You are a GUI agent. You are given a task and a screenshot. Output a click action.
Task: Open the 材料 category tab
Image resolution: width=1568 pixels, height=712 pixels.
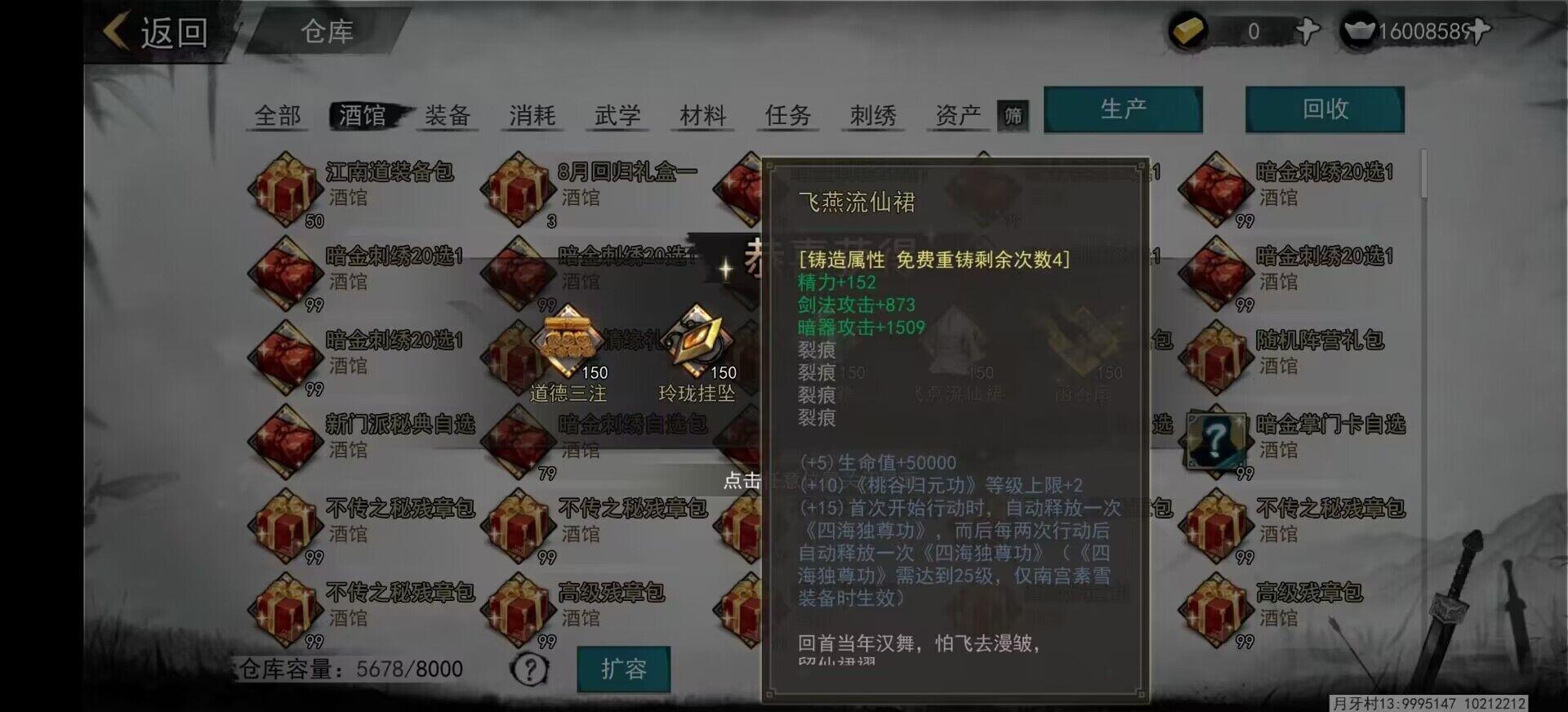(702, 116)
